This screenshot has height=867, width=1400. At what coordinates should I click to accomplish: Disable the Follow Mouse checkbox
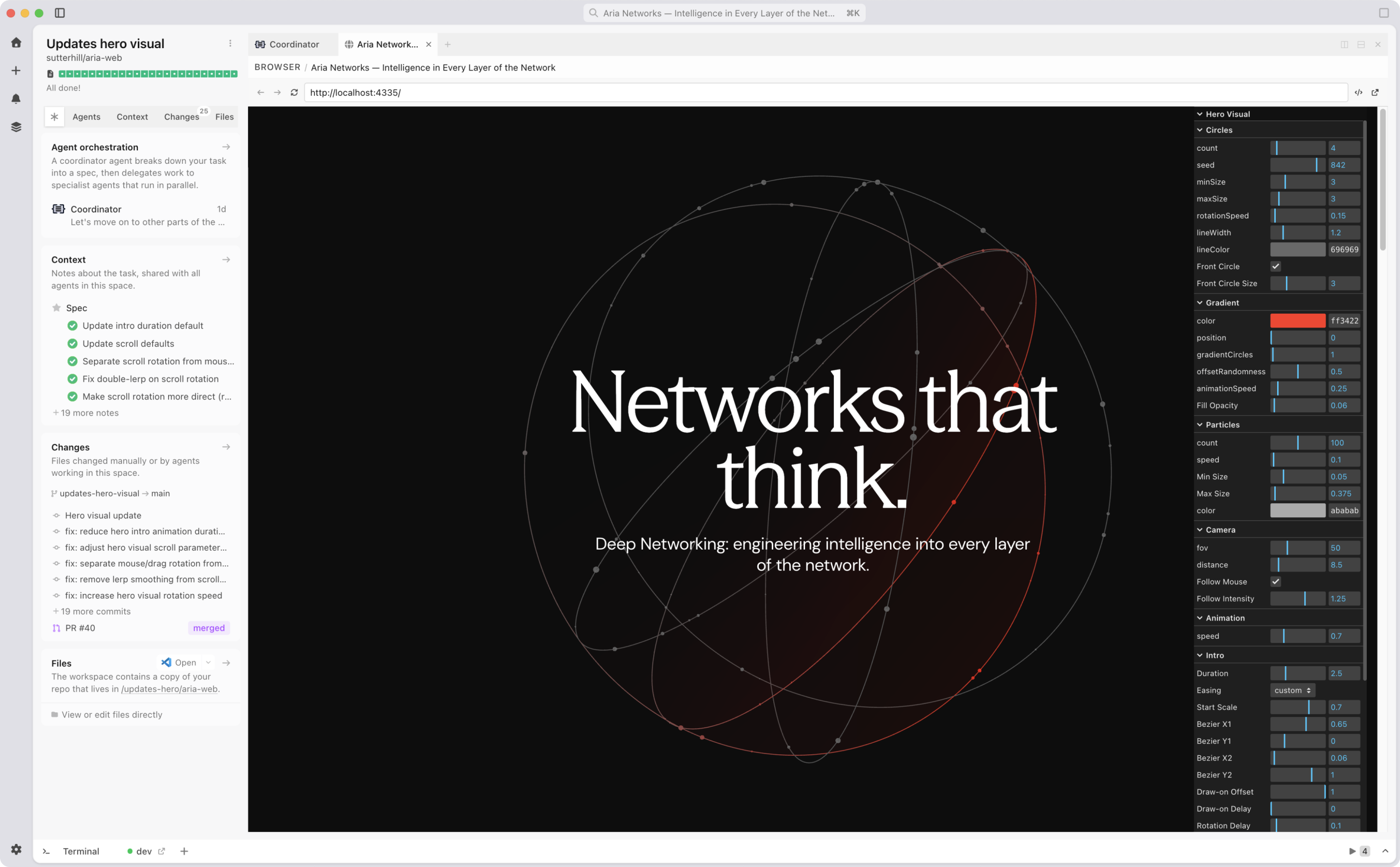tap(1275, 581)
